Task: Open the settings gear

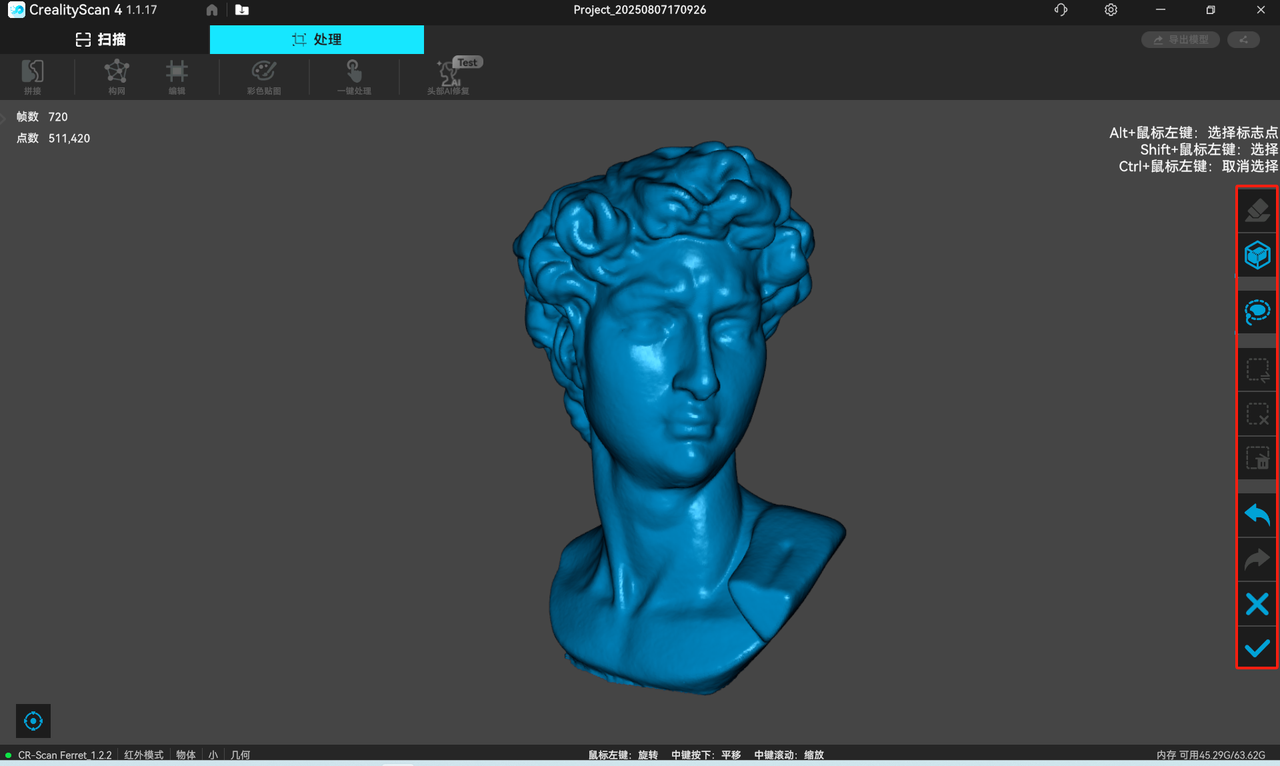Action: [1111, 10]
